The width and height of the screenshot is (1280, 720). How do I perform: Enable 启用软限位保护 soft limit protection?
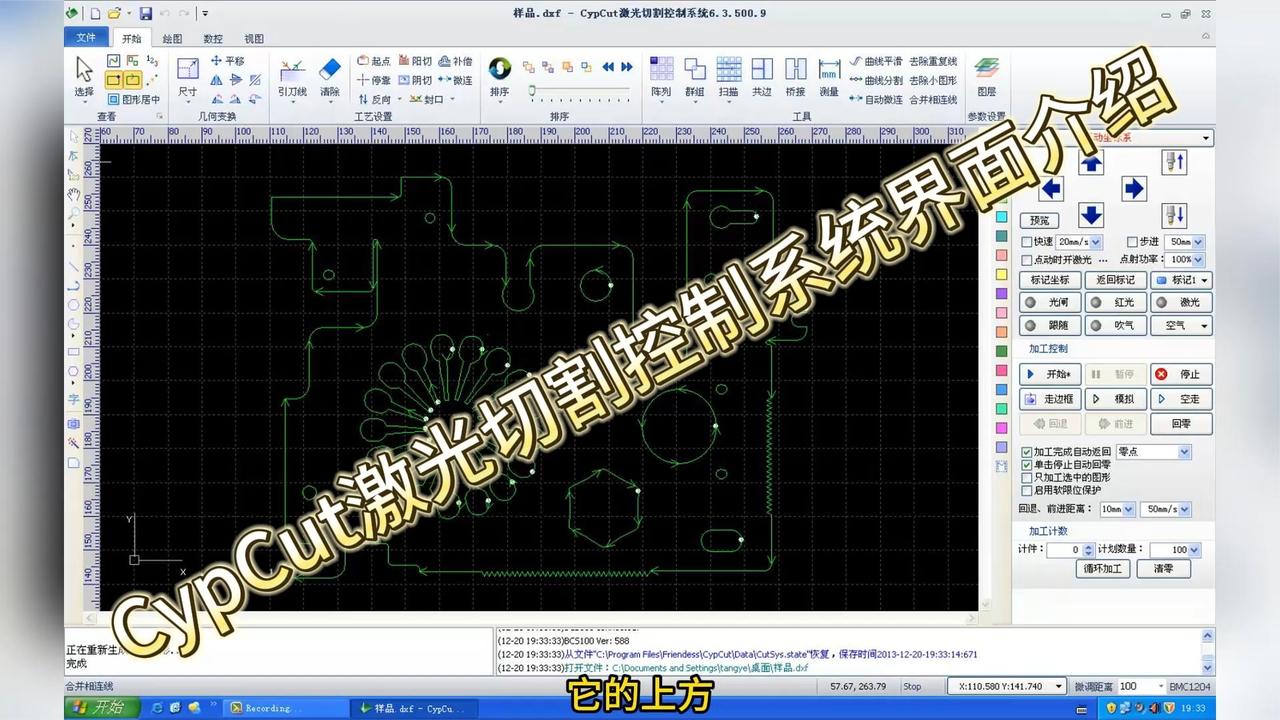click(1027, 490)
